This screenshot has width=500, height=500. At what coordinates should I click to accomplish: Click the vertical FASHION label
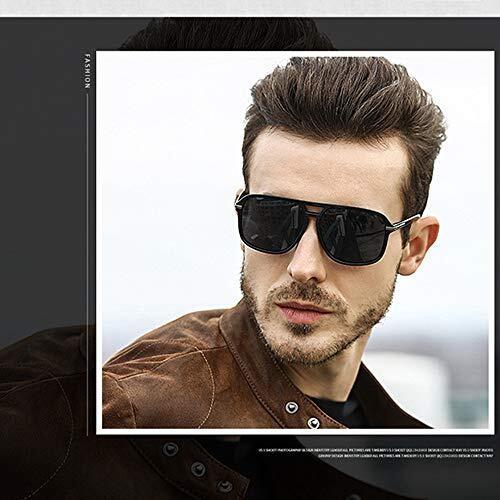(x=87, y=71)
